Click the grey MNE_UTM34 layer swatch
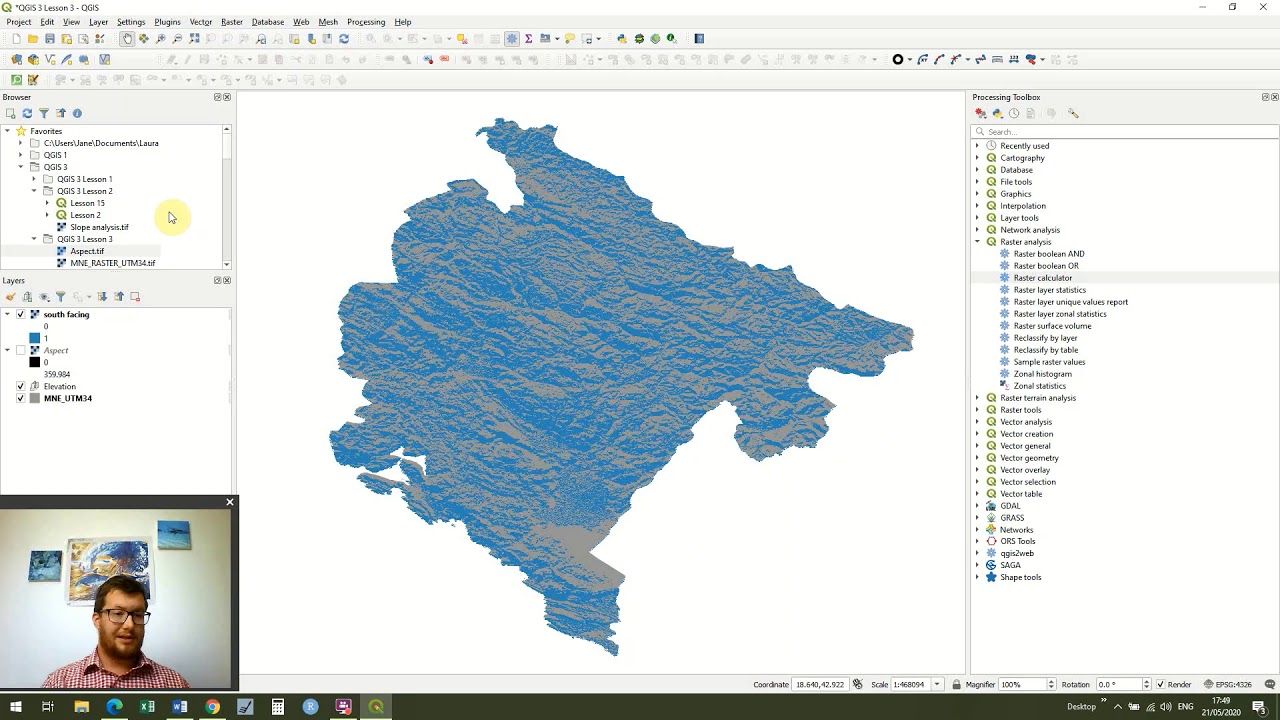The width and height of the screenshot is (1280, 720). pyautogui.click(x=35, y=398)
